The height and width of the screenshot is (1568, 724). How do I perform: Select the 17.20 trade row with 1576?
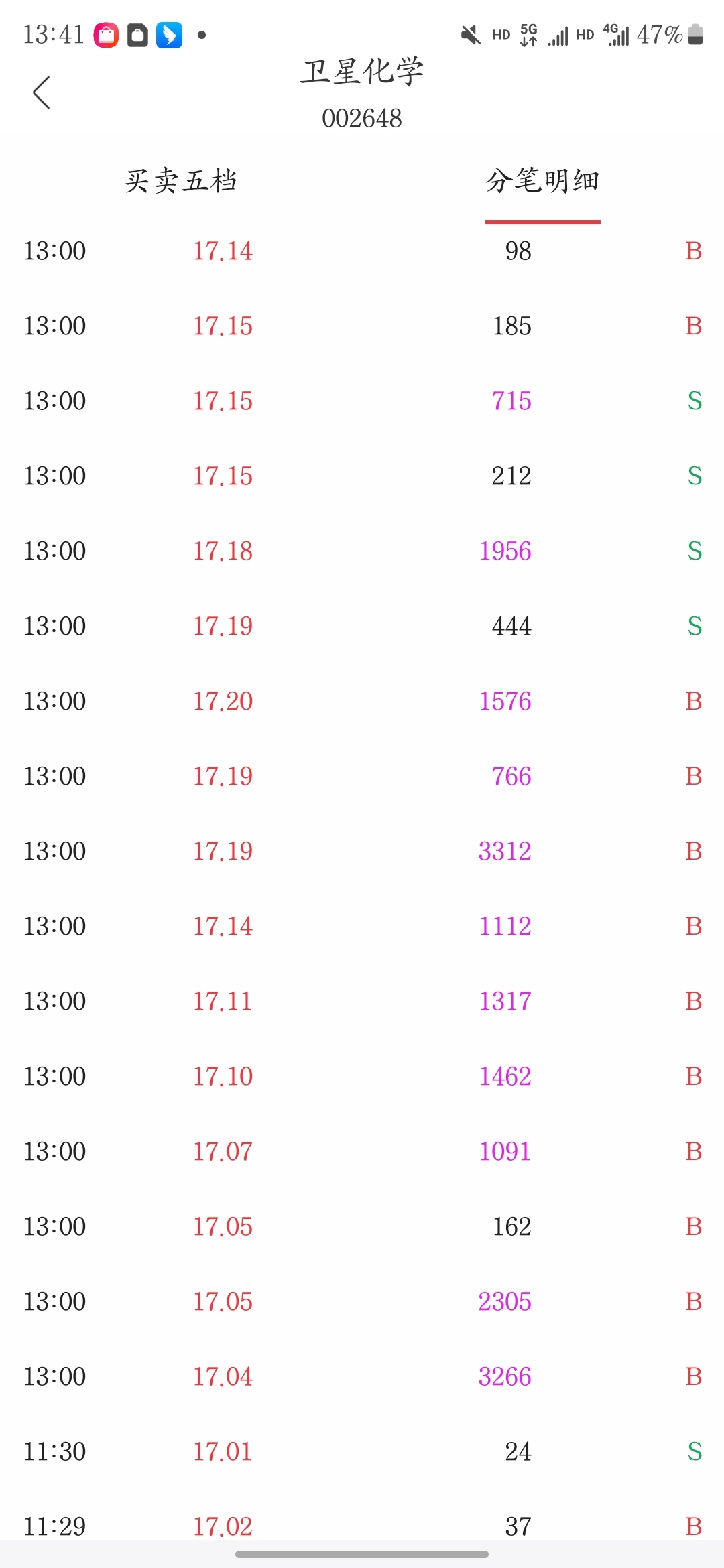coord(362,701)
